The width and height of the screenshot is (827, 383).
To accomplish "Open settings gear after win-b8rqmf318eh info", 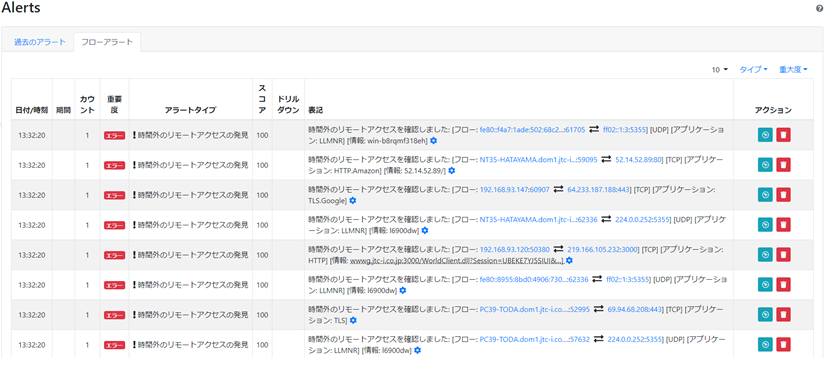I will [434, 141].
